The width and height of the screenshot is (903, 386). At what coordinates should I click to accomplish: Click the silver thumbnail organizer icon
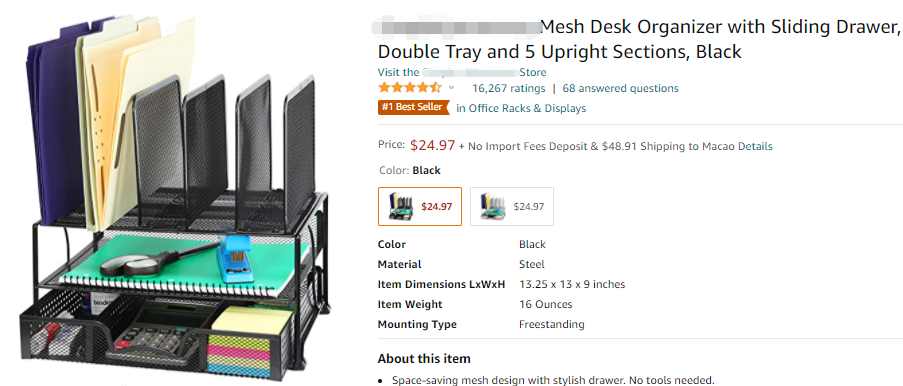[x=492, y=206]
